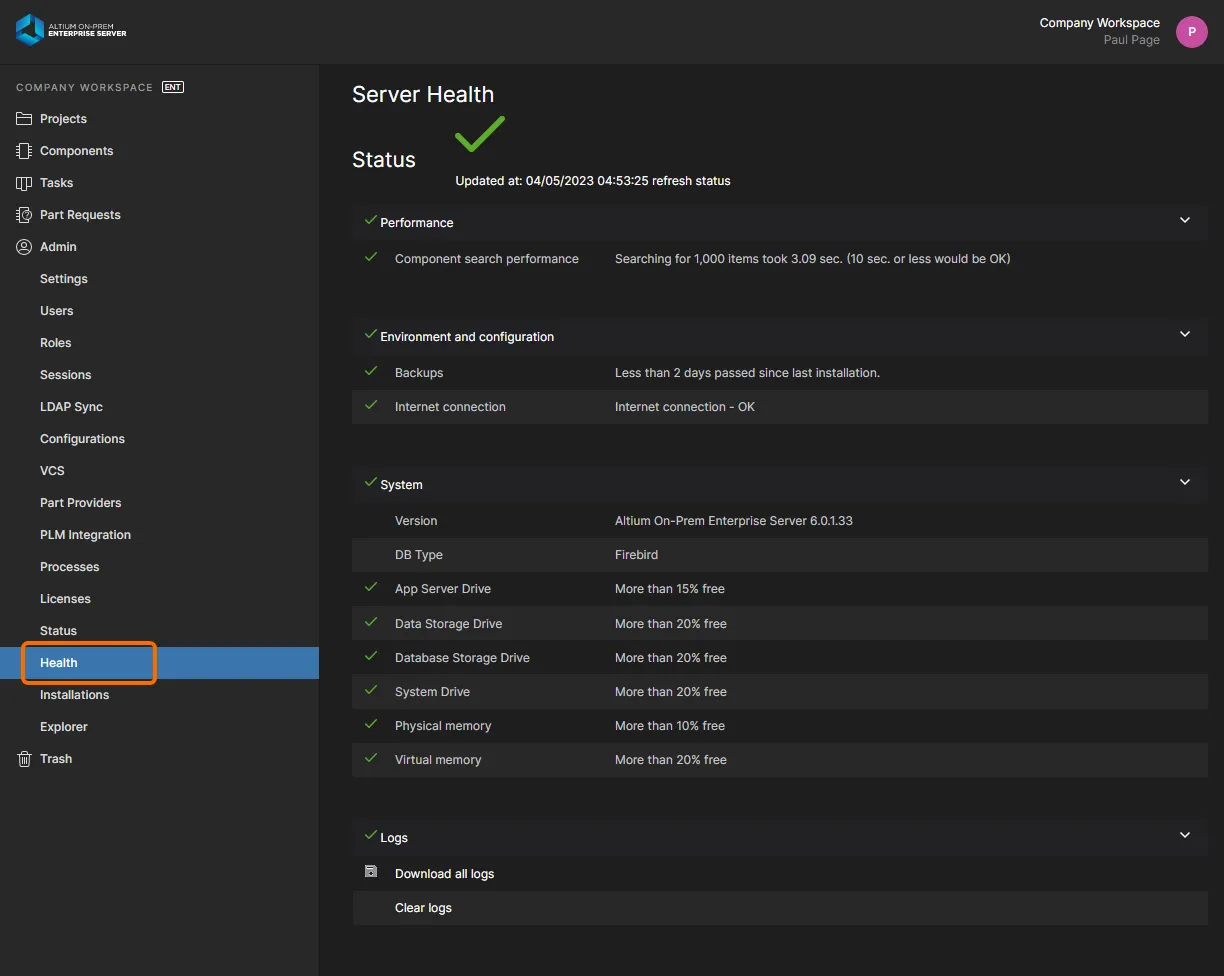Open the Configurations page
The height and width of the screenshot is (976, 1224).
coord(82,439)
